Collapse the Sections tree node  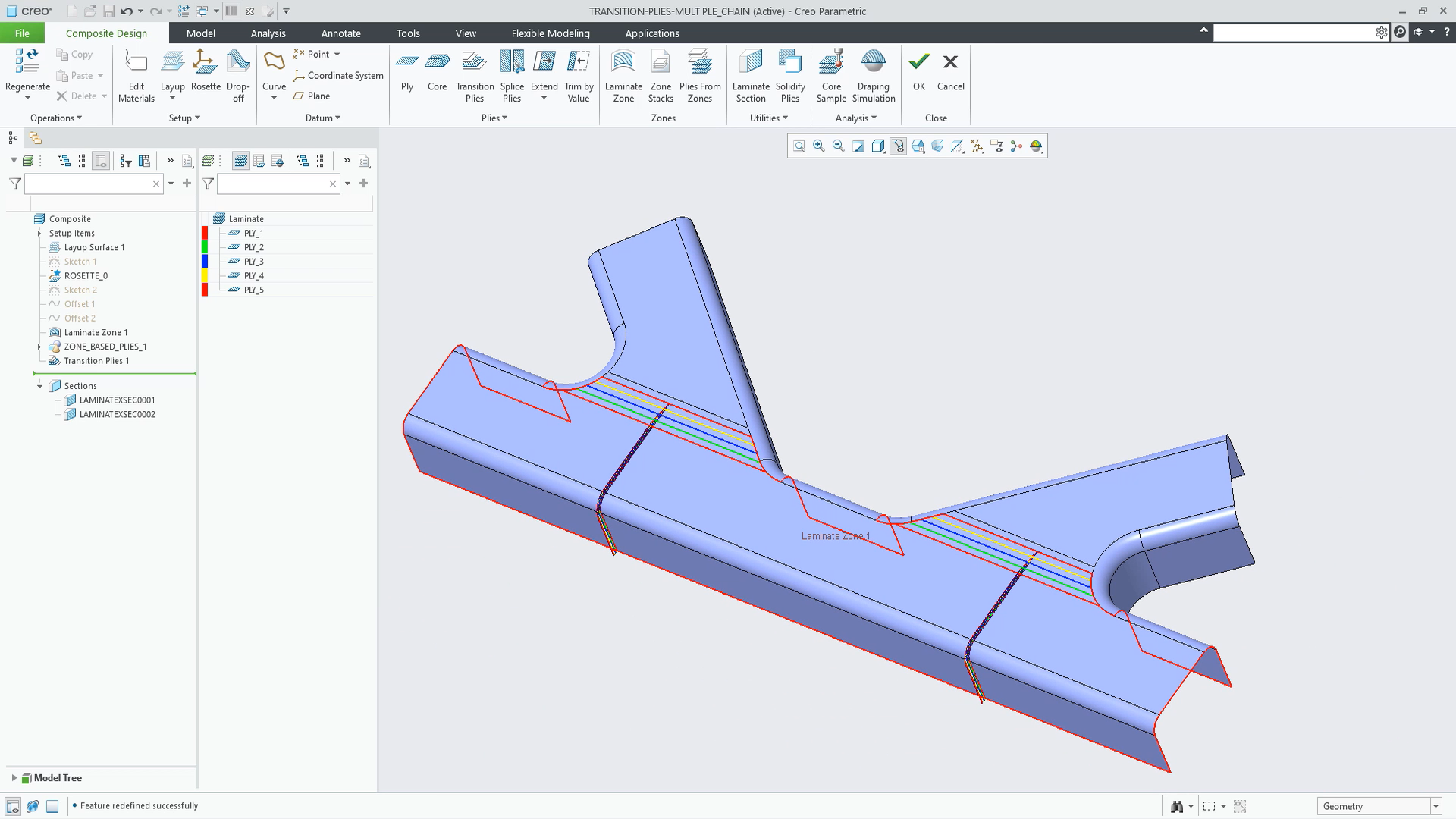point(39,386)
